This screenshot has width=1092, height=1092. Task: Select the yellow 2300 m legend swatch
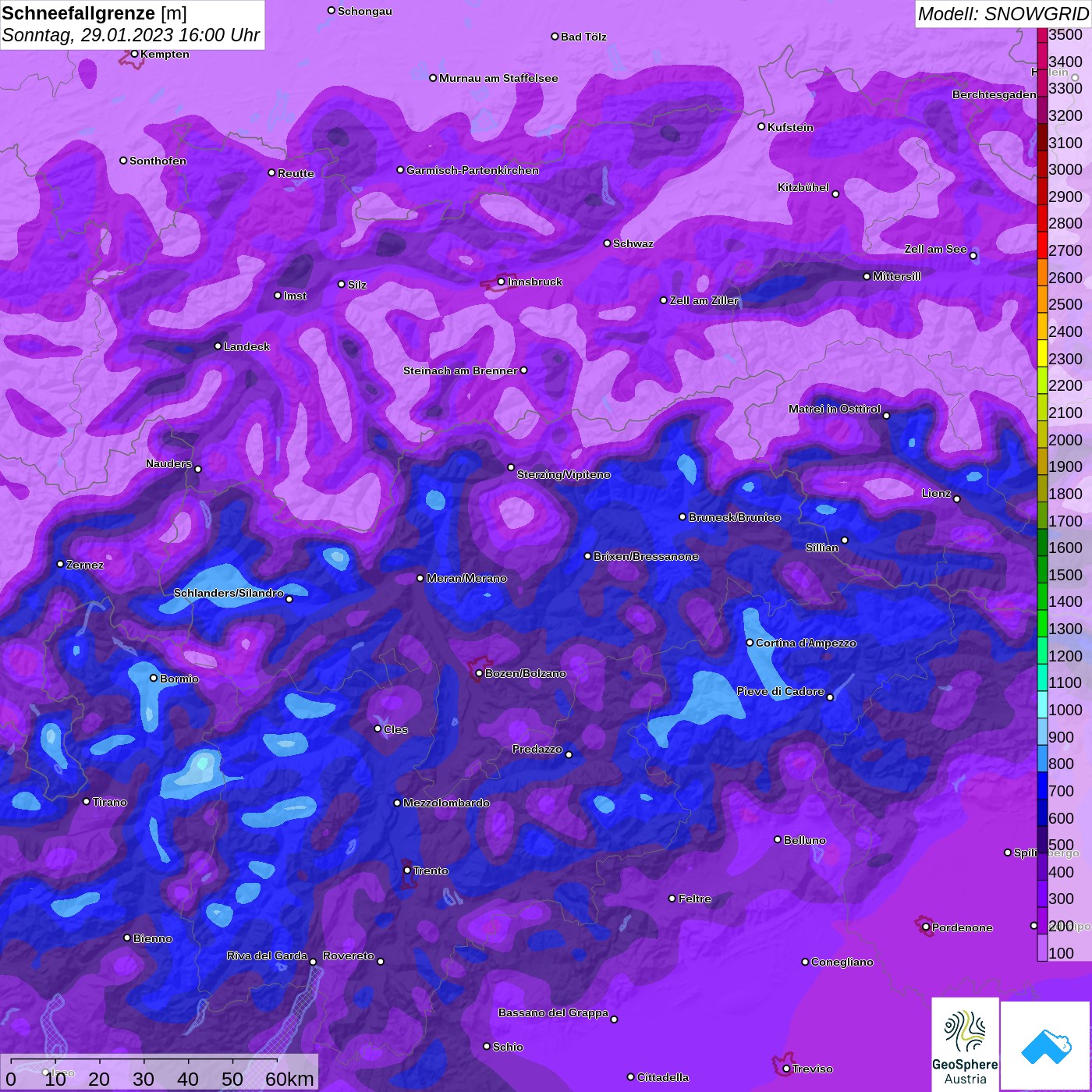(x=1042, y=353)
